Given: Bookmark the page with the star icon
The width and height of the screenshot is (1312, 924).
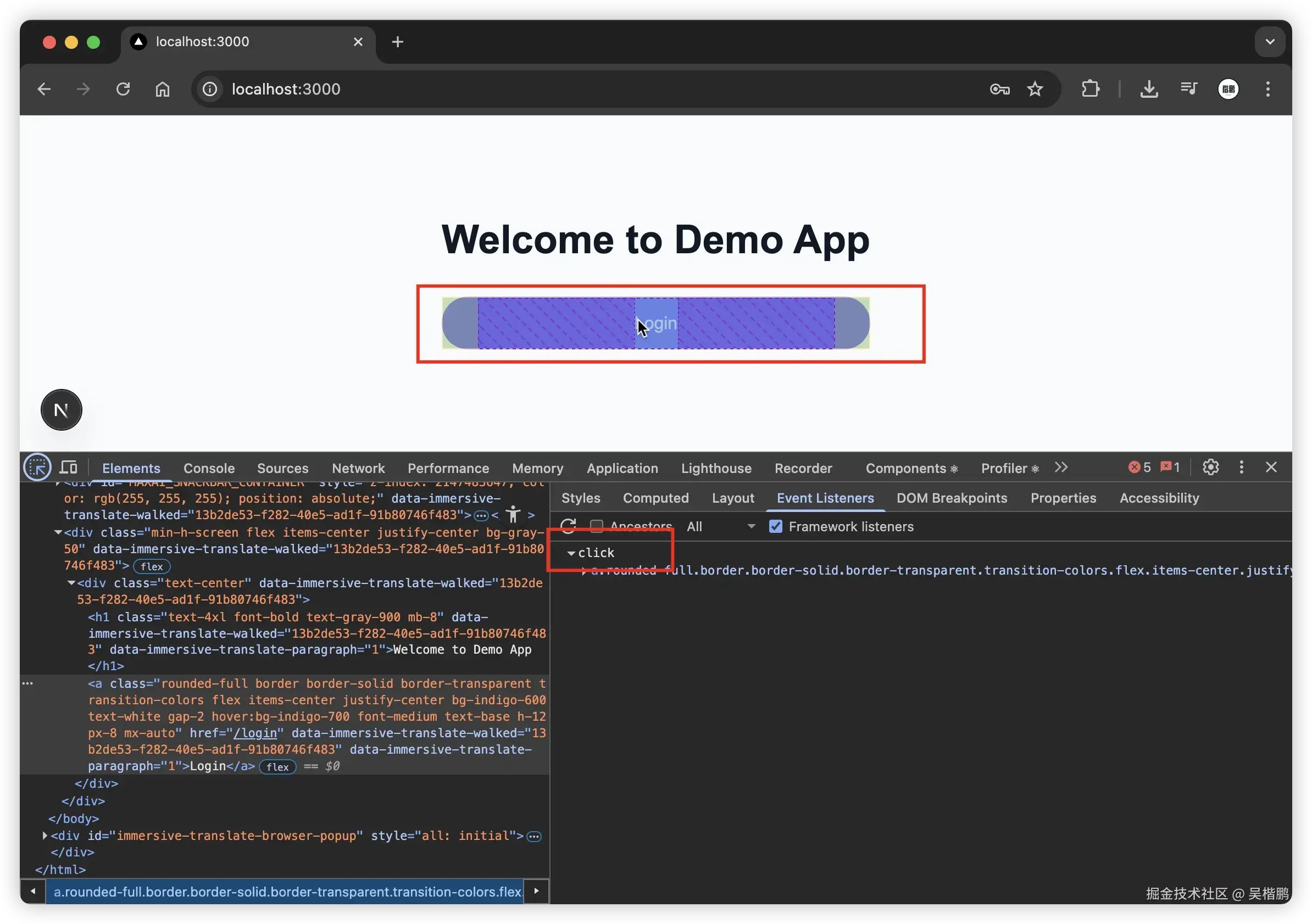Looking at the screenshot, I should click(1036, 89).
